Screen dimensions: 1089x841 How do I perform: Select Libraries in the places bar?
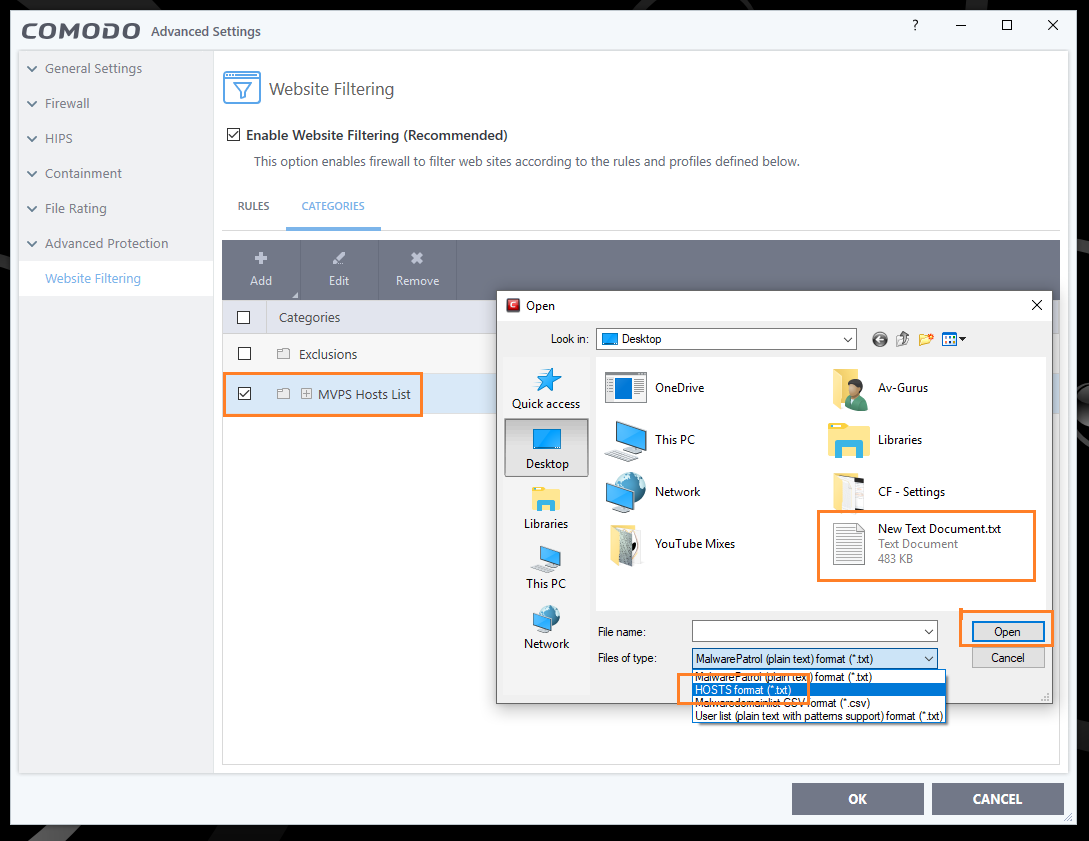546,508
